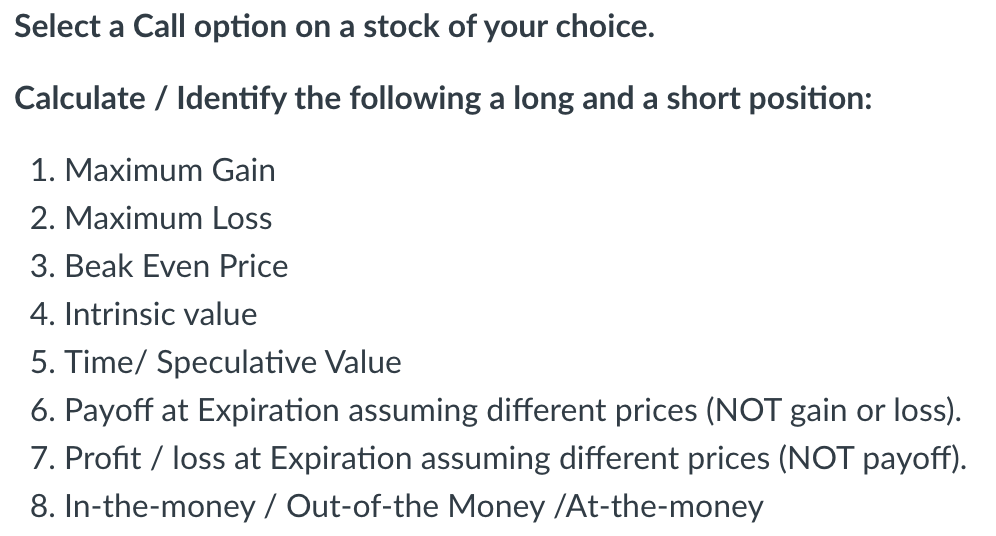Click the number 1 list marker
996x536 pixels.
(x=43, y=170)
